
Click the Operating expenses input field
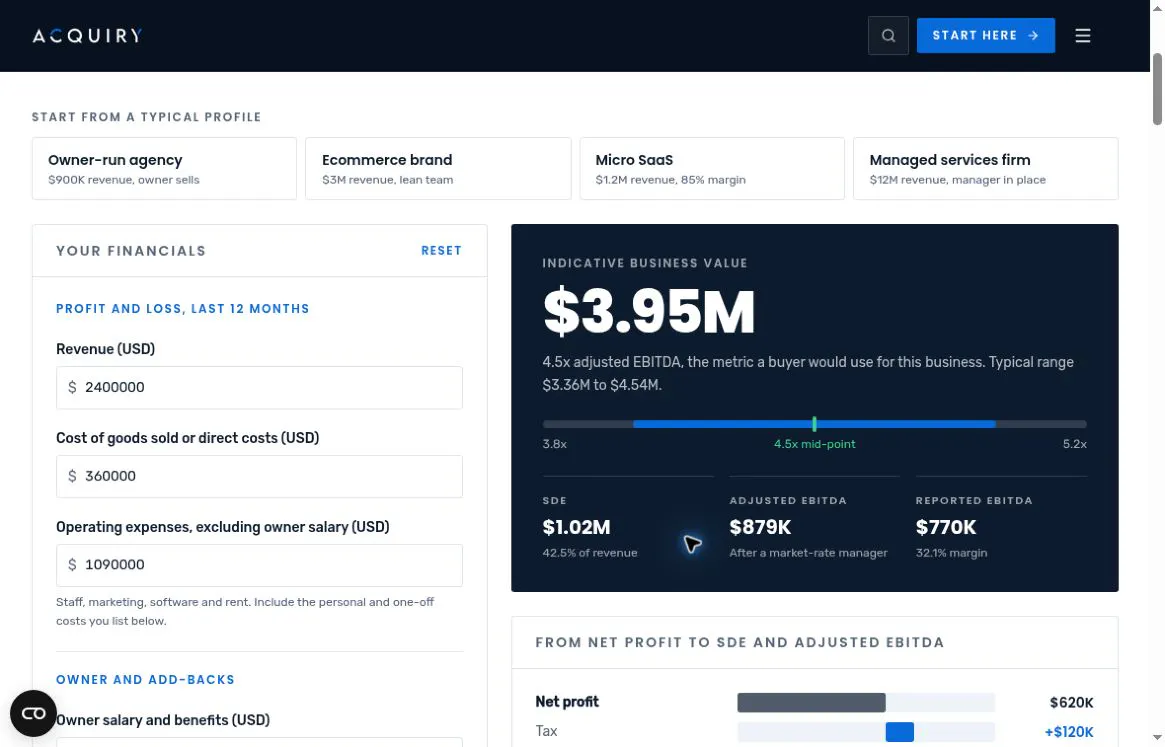[x=259, y=565]
